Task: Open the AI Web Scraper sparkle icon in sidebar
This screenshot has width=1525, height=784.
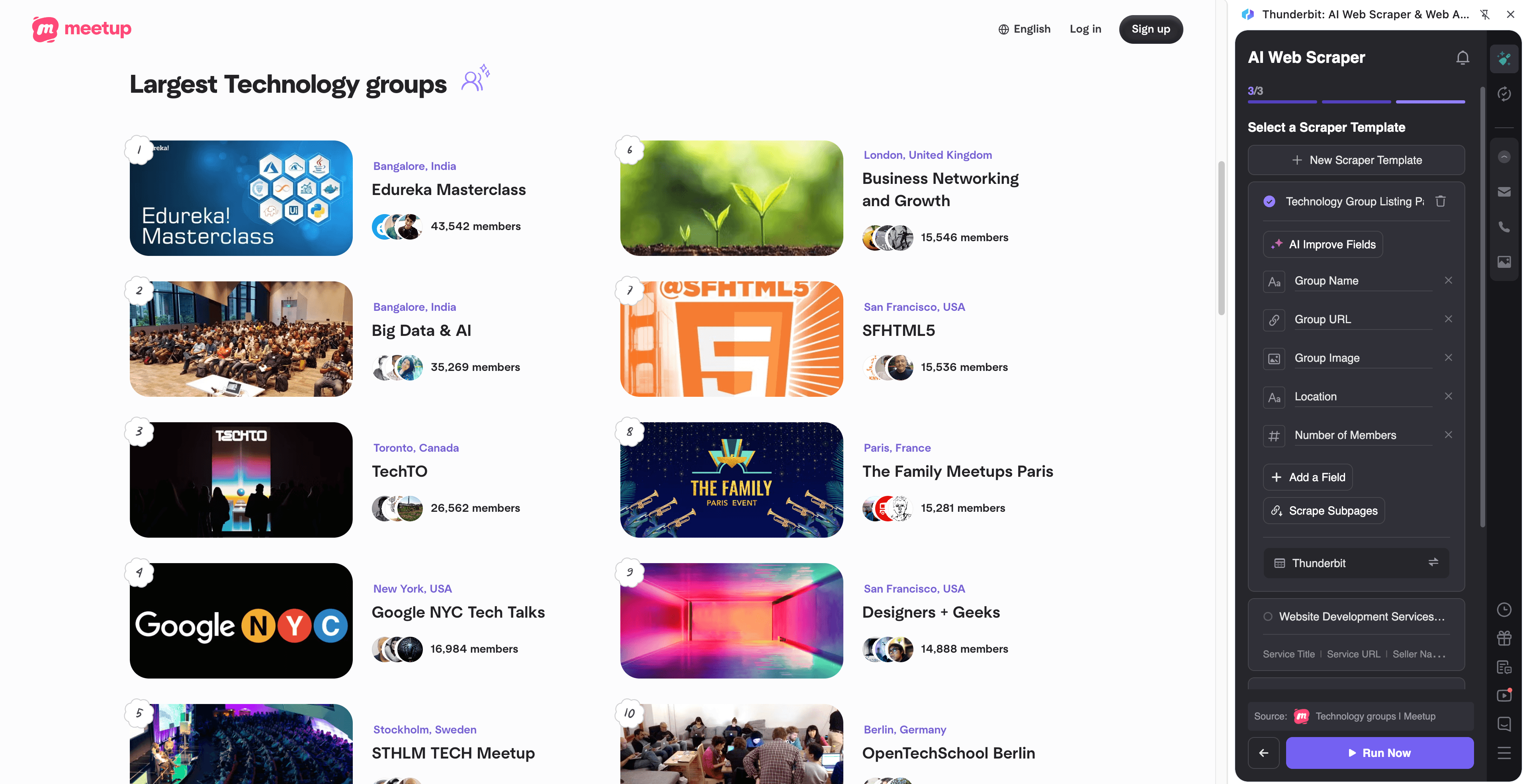Action: pyautogui.click(x=1504, y=57)
